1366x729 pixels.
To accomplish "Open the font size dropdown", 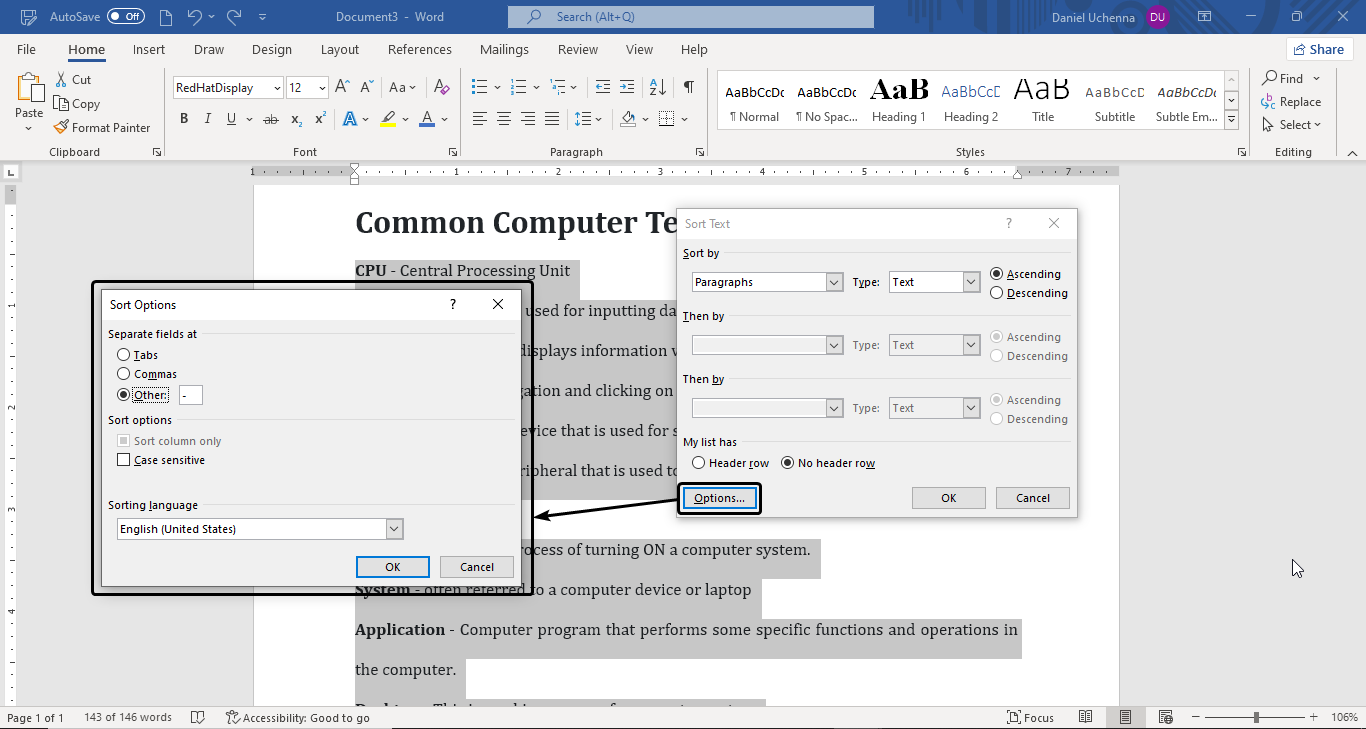I will (x=322, y=88).
